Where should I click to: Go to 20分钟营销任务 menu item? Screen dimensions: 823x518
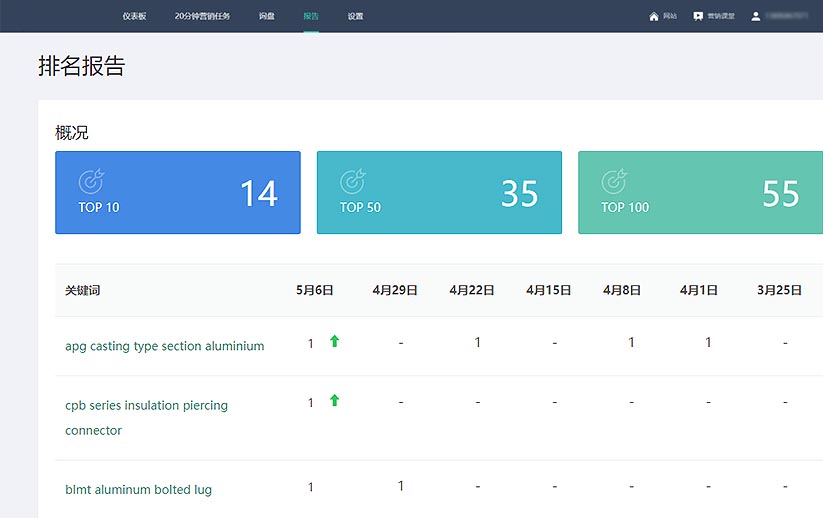tap(202, 16)
